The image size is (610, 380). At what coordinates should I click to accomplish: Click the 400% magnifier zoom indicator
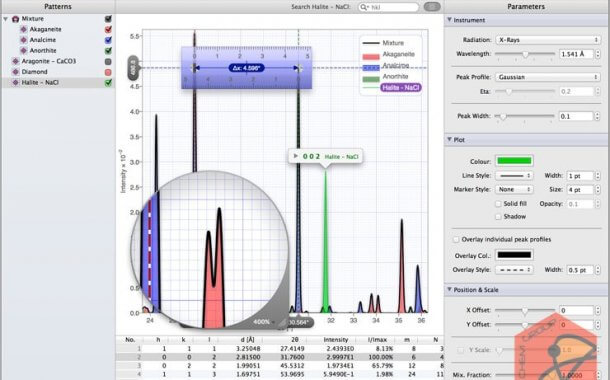click(x=263, y=322)
